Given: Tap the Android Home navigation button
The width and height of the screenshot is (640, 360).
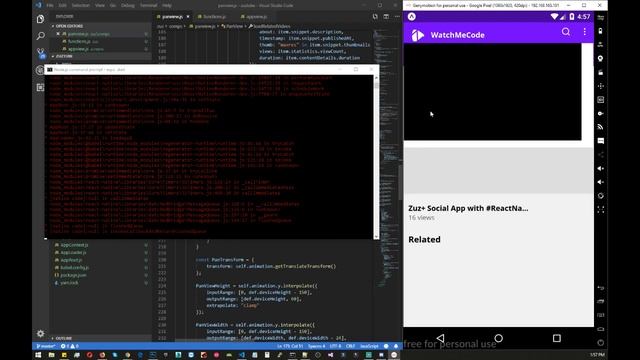Looking at the screenshot, I should coord(498,338).
